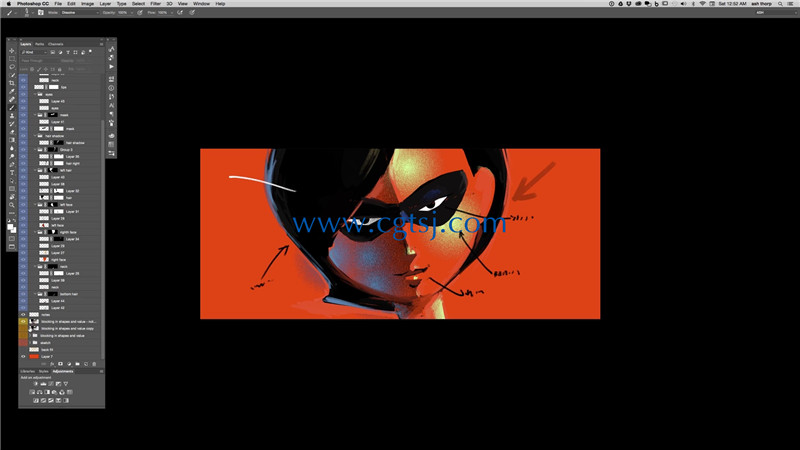Screen dimensions: 800x450
Task: Select the Lasso tool
Action: [x=12, y=67]
